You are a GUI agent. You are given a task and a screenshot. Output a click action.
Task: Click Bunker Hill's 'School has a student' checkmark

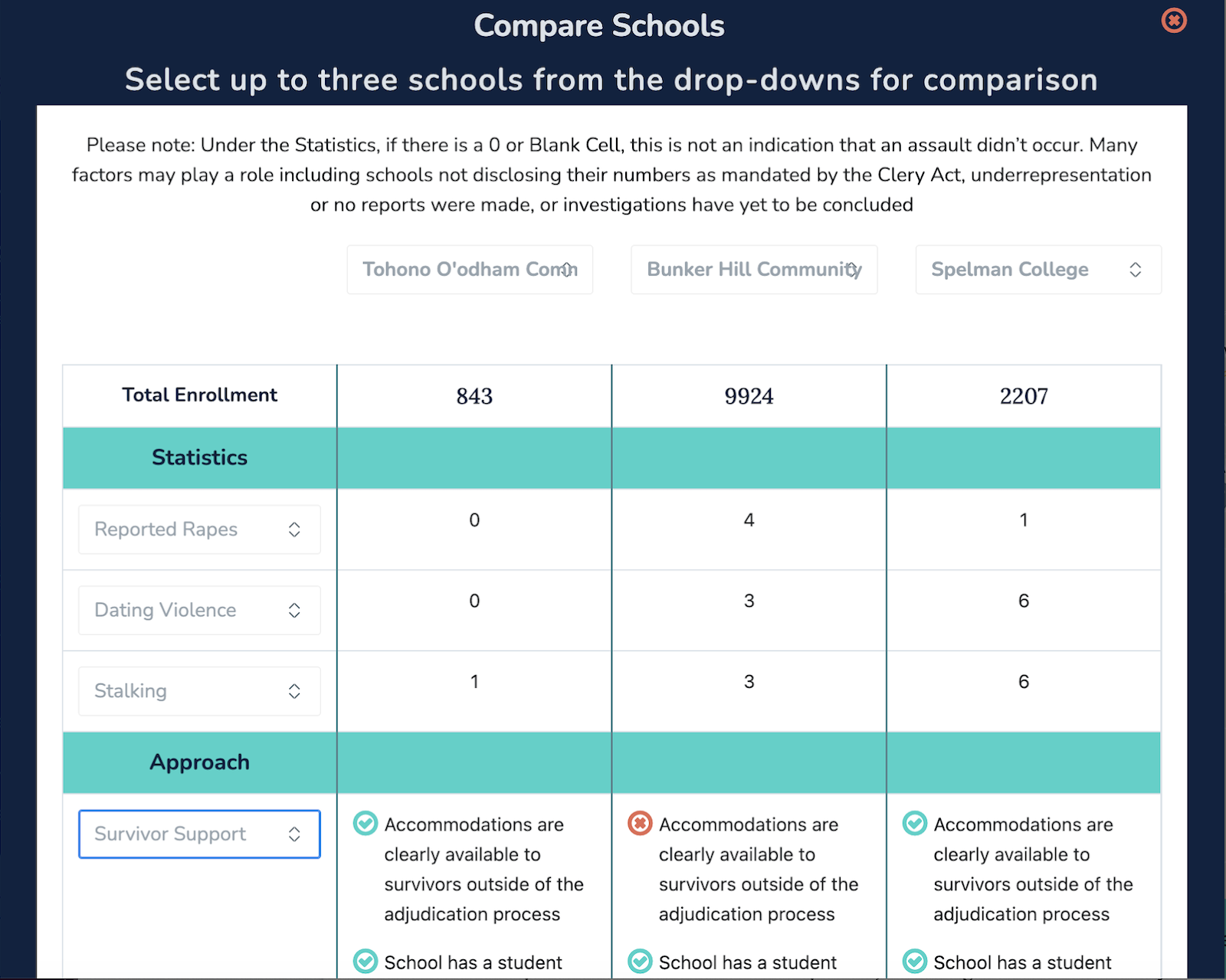click(x=640, y=961)
